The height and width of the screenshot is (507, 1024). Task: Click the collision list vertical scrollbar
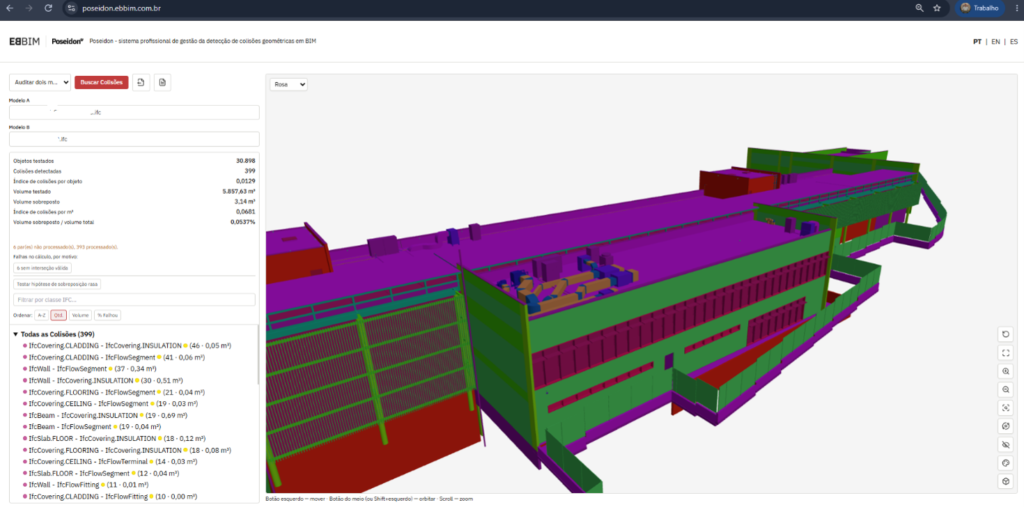click(x=259, y=356)
